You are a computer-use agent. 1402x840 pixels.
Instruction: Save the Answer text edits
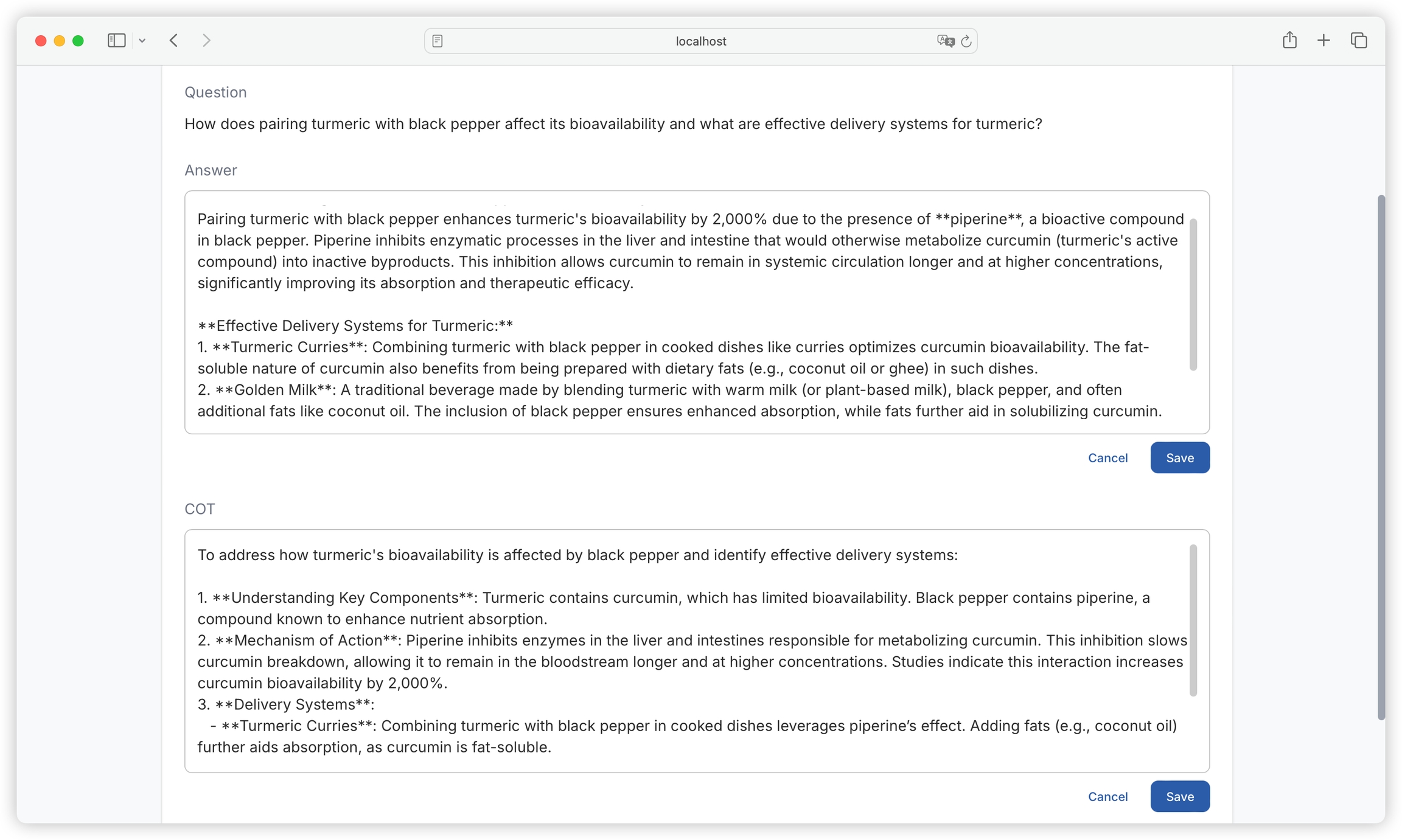click(x=1179, y=457)
